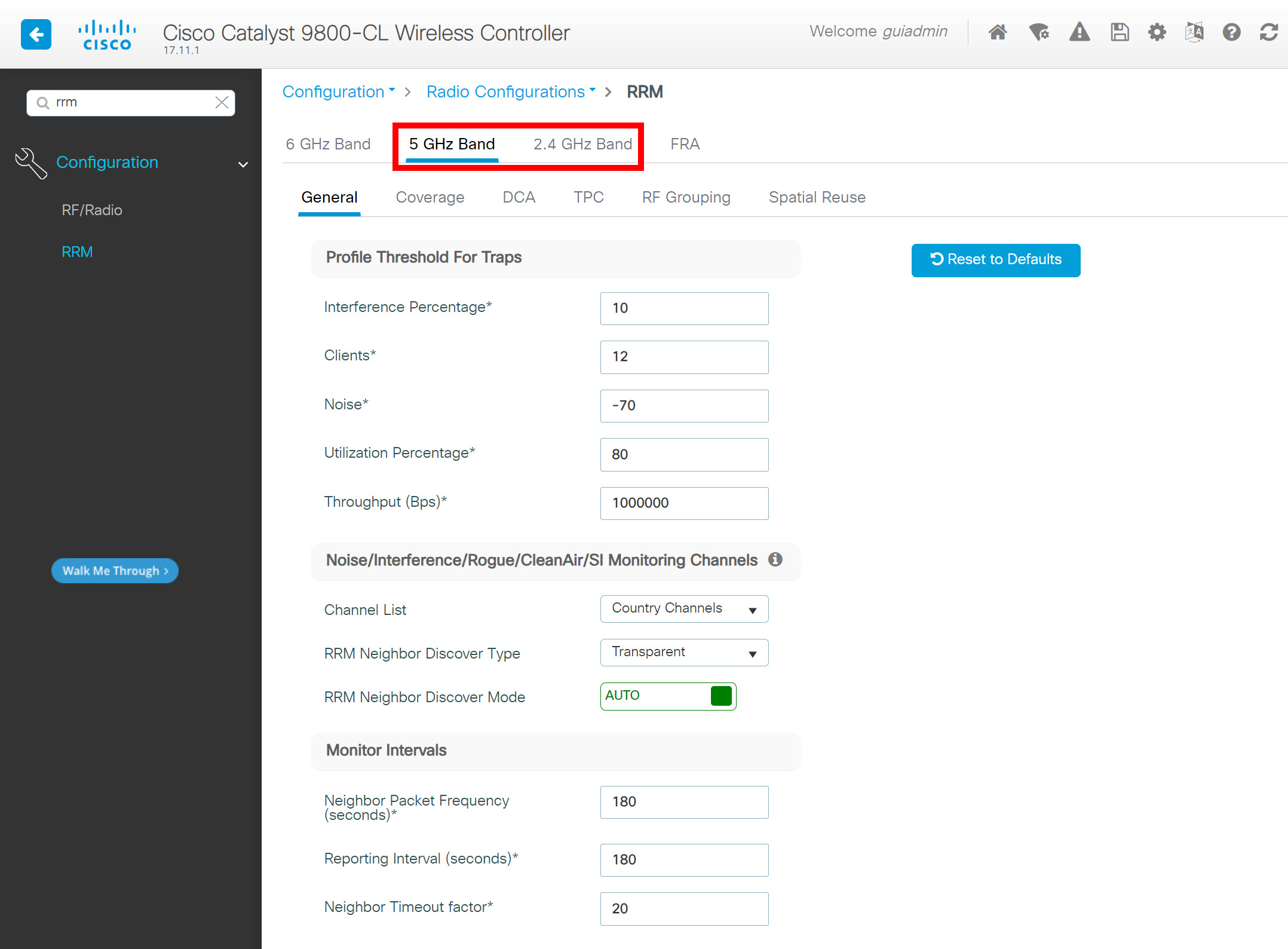Click the refresh/reload icon
The image size is (1288, 949).
pyautogui.click(x=1267, y=31)
